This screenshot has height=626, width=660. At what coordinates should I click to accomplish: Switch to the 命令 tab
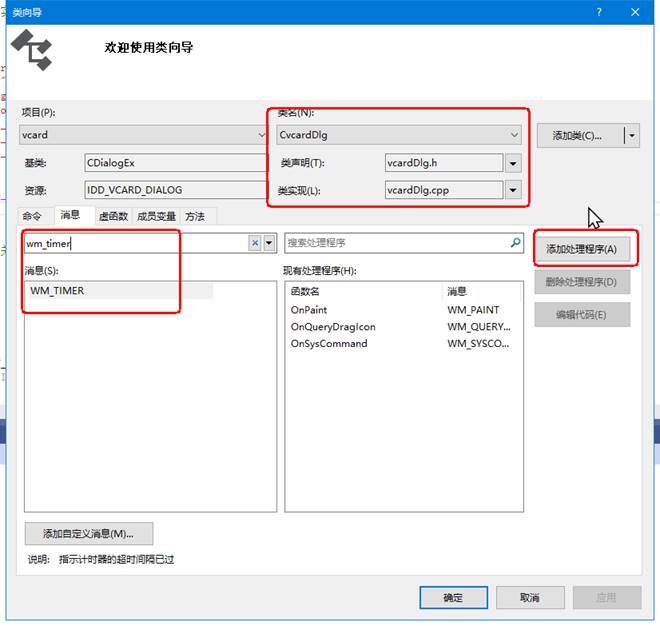click(33, 216)
